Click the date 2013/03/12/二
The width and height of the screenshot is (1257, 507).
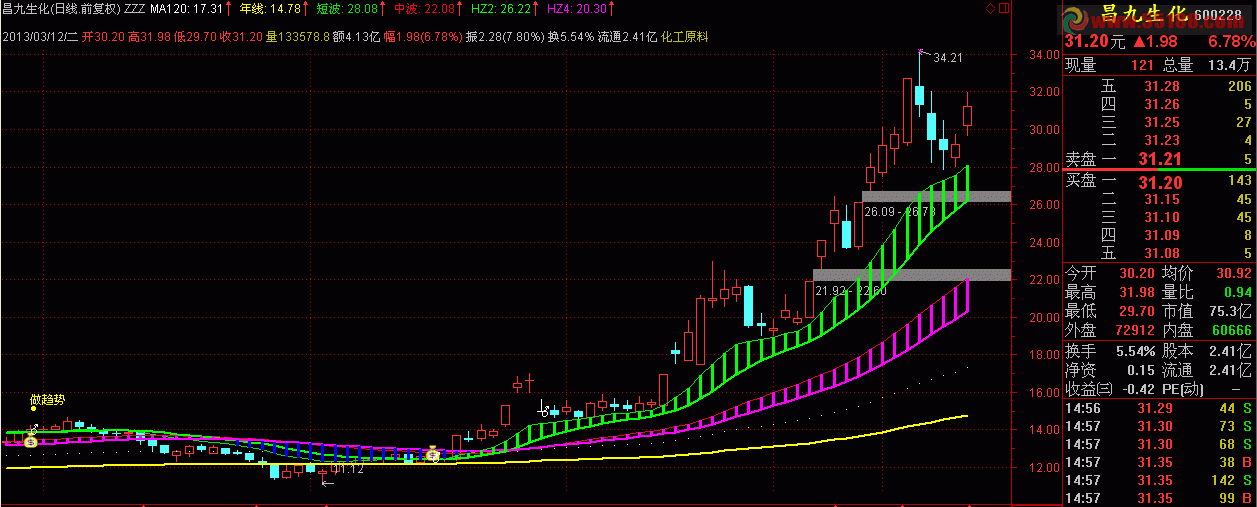pos(40,36)
